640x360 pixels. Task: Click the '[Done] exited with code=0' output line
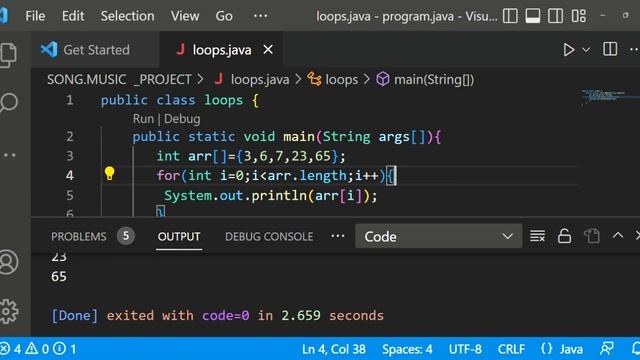[x=217, y=316]
